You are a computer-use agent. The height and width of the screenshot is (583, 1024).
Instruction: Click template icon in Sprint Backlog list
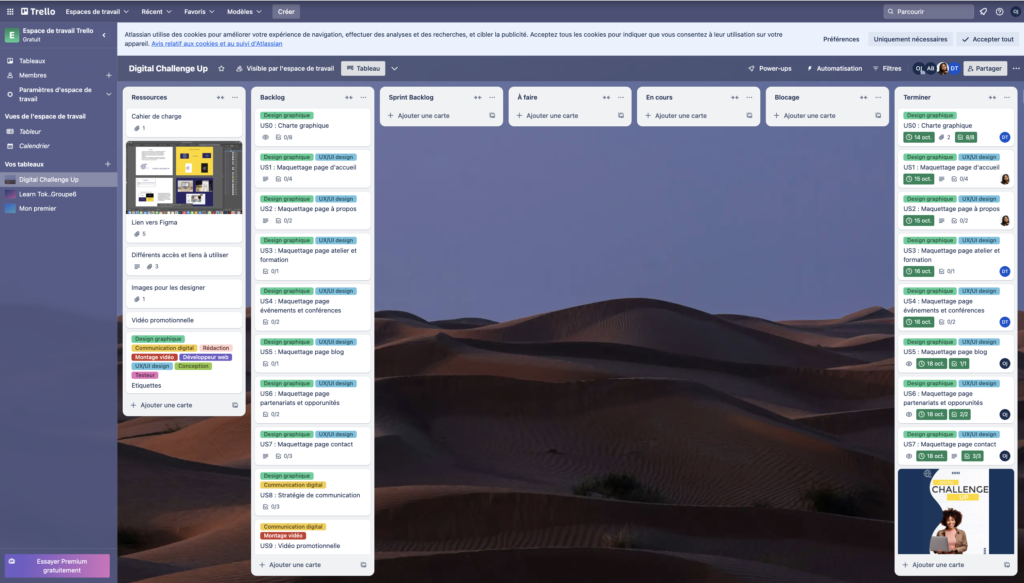point(492,116)
